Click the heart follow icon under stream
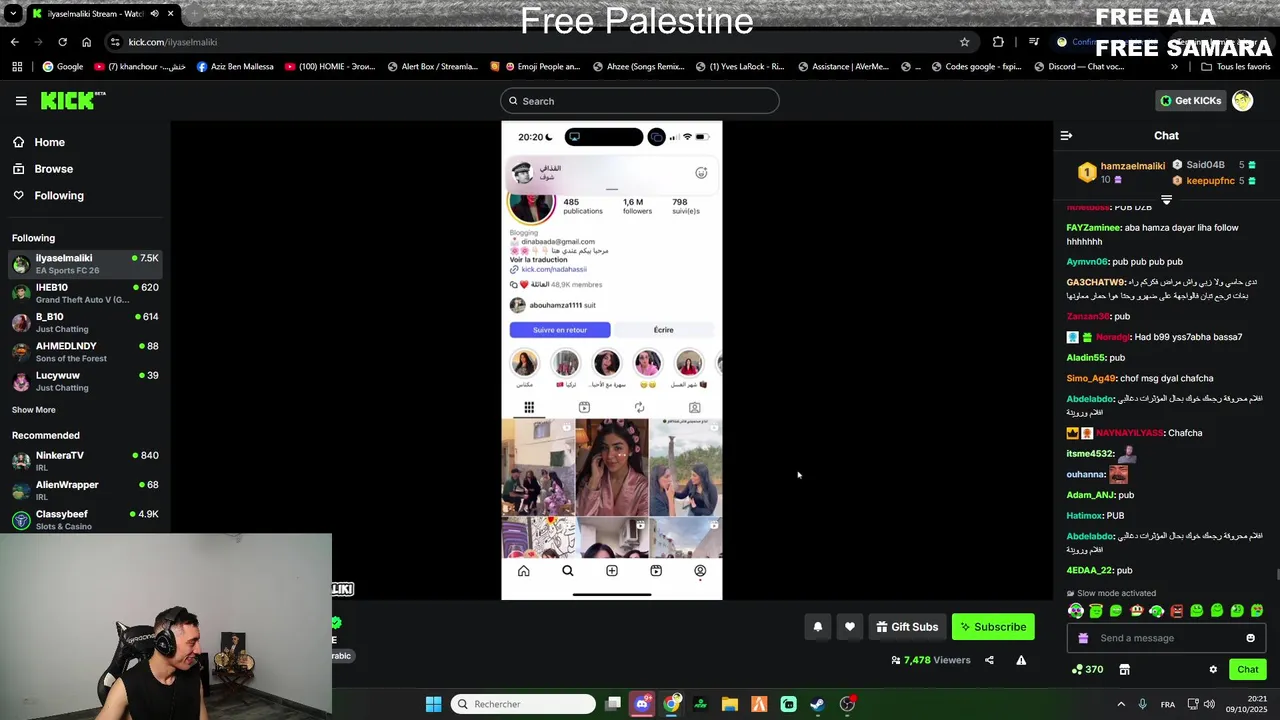The width and height of the screenshot is (1280, 720). 849,627
